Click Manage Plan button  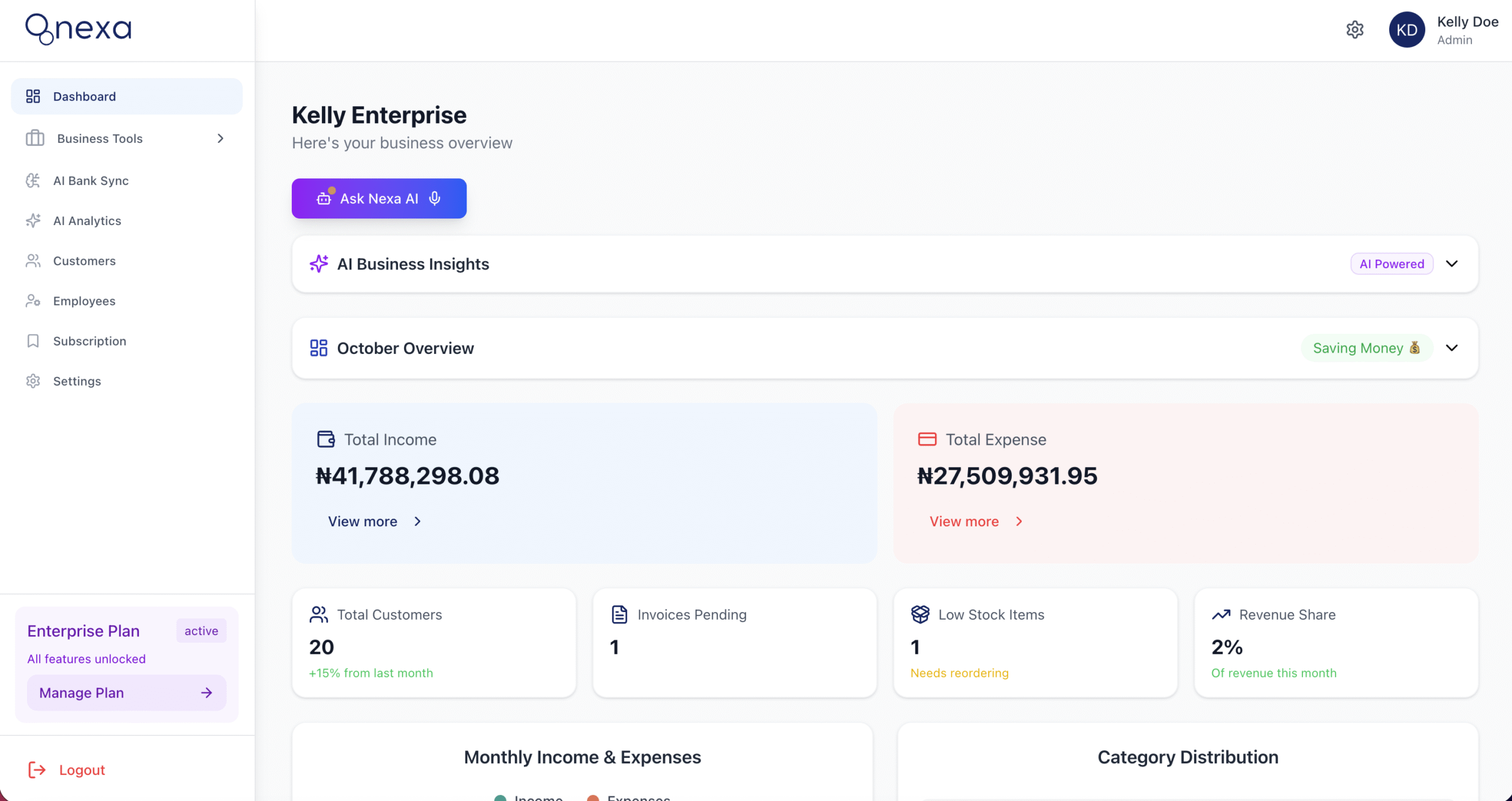click(x=126, y=693)
